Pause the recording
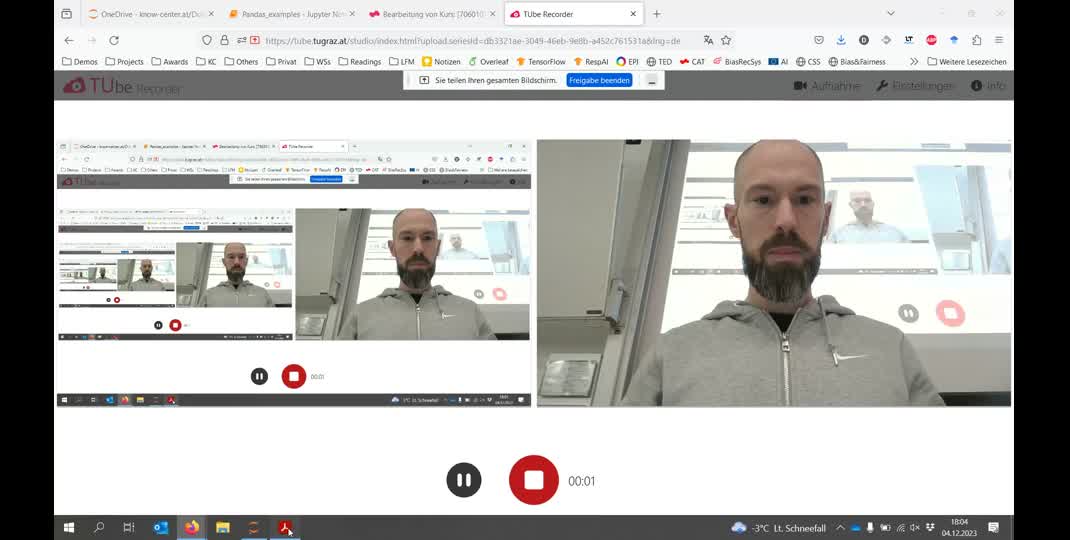Image resolution: width=1070 pixels, height=540 pixels. [463, 480]
